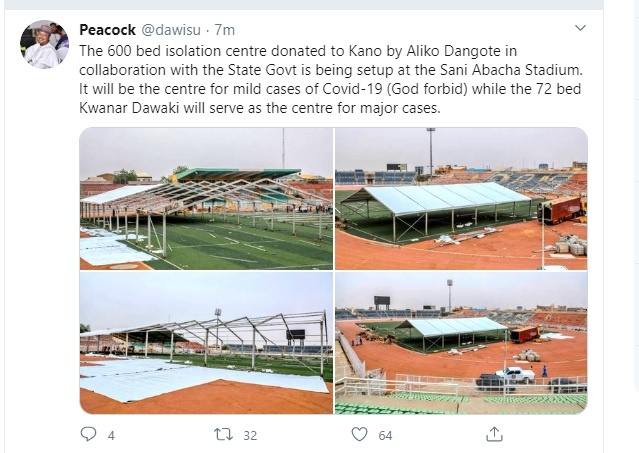Click the like count of 64
This screenshot has width=639, height=453.
(384, 435)
